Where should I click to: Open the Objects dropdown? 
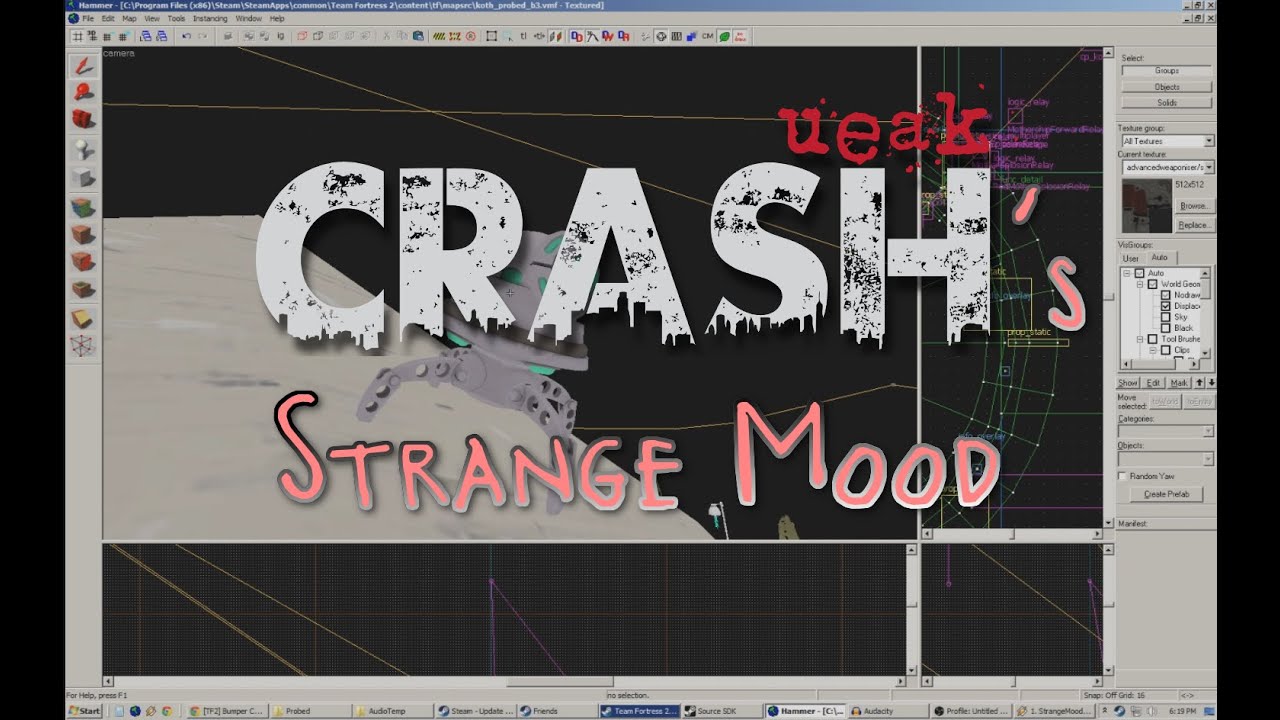[x=1209, y=459]
